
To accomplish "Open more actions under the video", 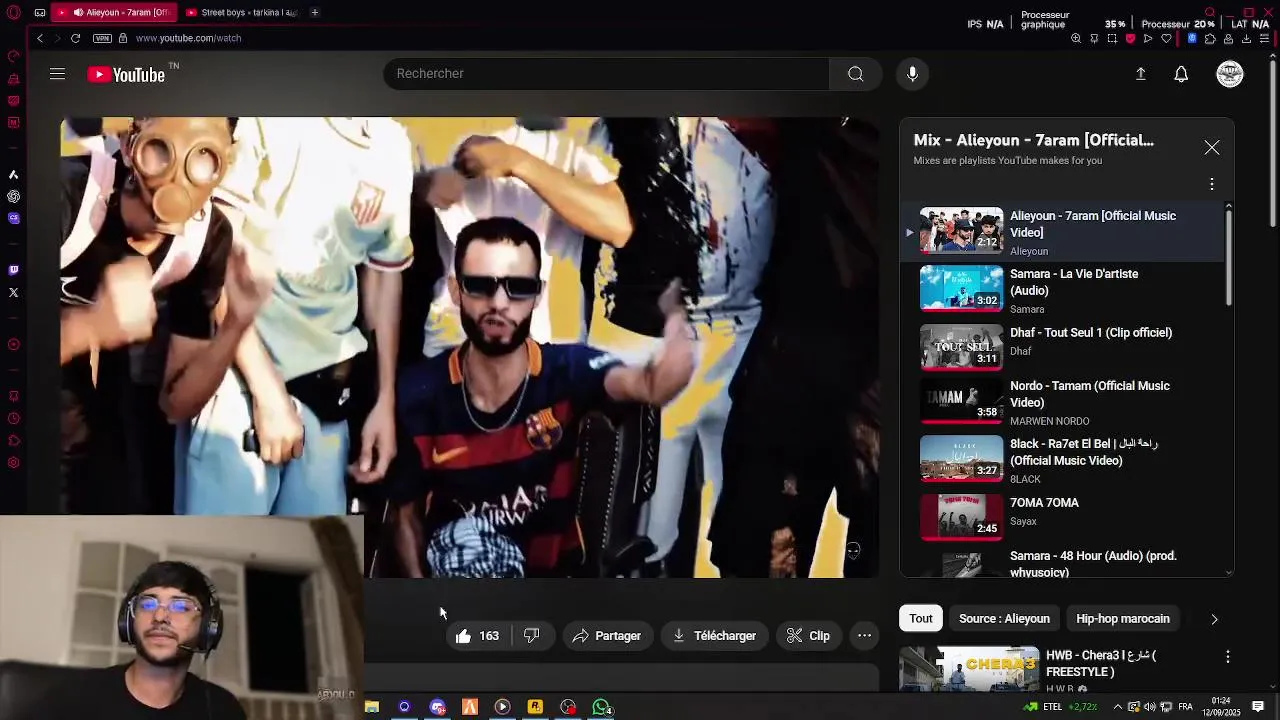I will coord(865,636).
